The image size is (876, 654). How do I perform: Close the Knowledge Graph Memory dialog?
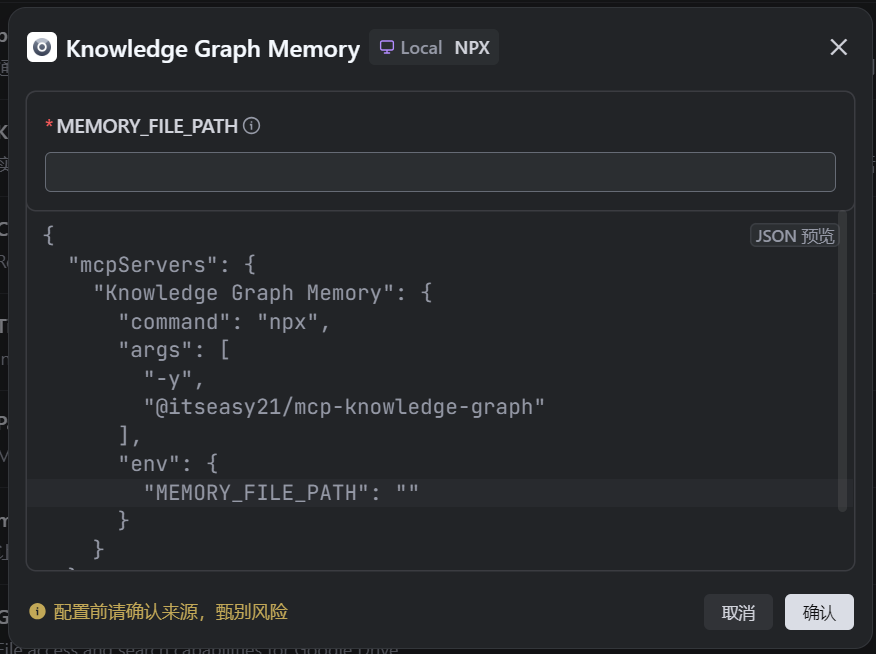pyautogui.click(x=838, y=47)
